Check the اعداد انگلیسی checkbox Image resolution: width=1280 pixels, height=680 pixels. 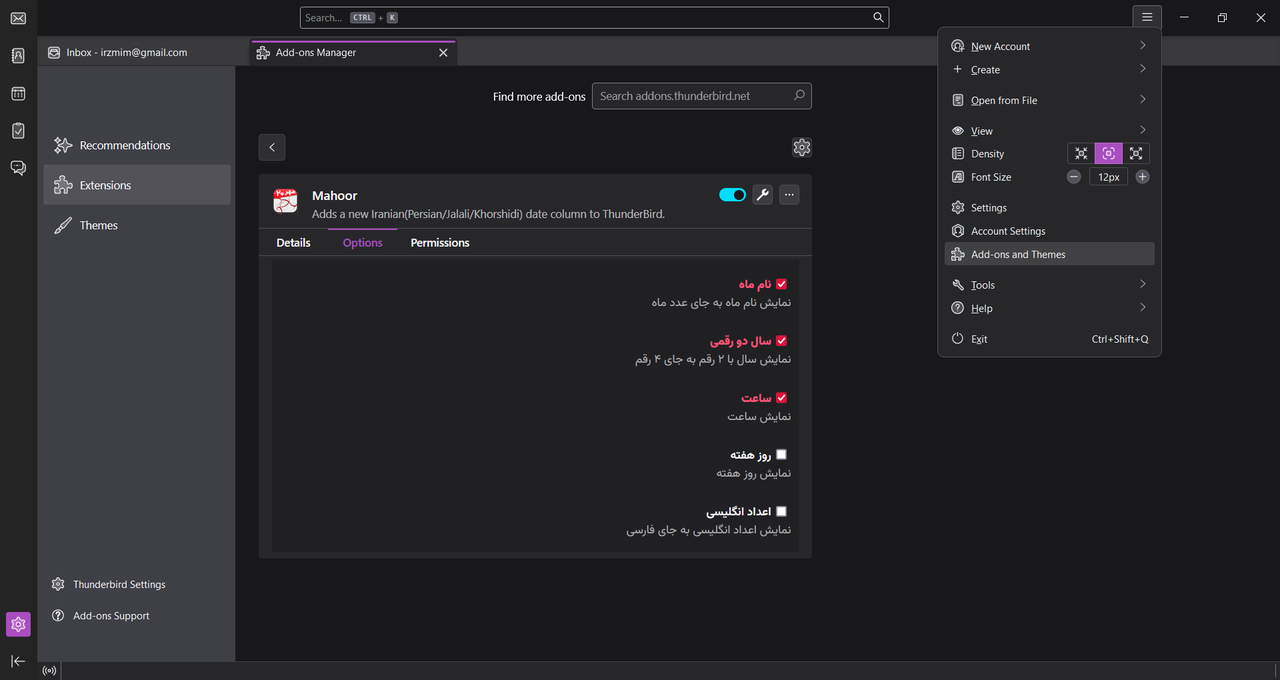[781, 511]
